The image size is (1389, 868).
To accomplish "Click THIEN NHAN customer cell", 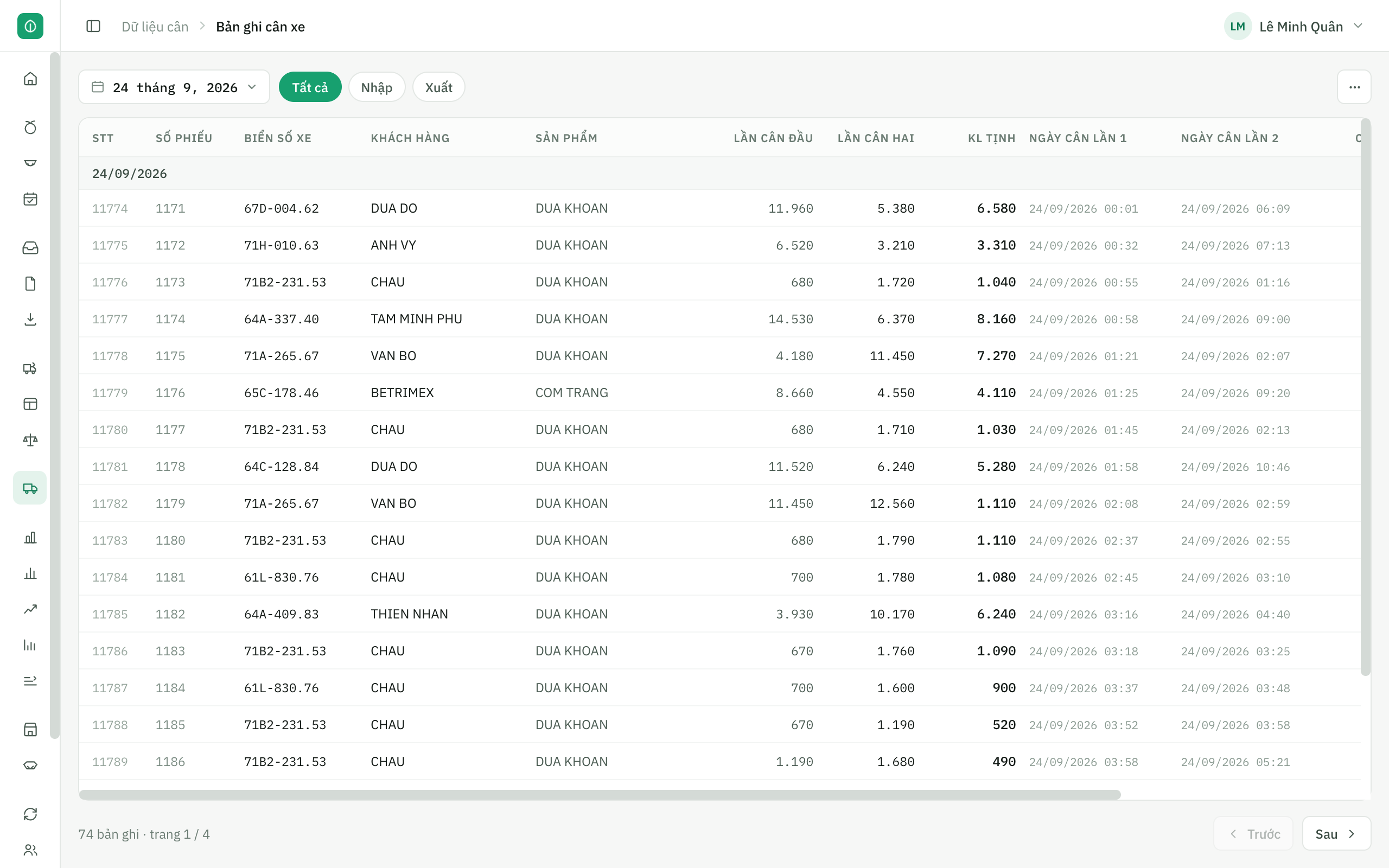I will point(409,614).
